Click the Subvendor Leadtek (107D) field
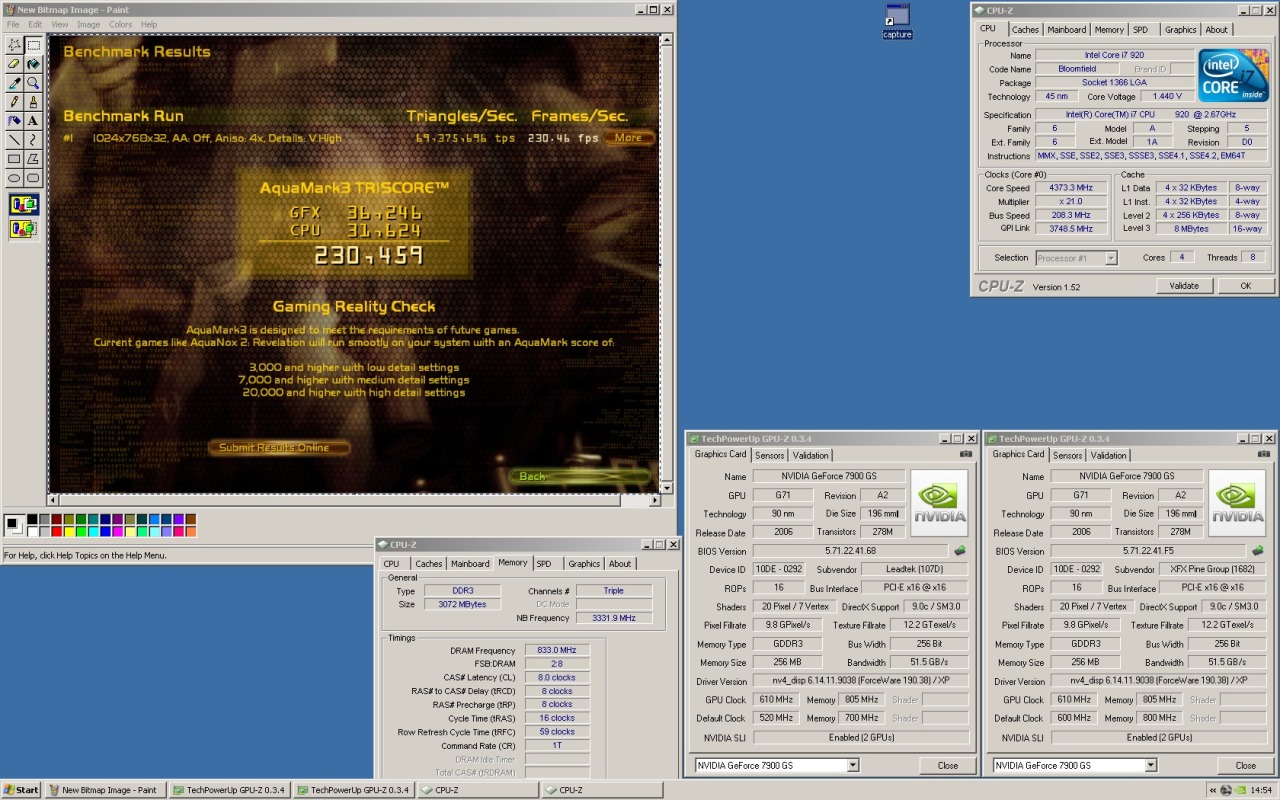The height and width of the screenshot is (800, 1280). pyautogui.click(x=914, y=569)
